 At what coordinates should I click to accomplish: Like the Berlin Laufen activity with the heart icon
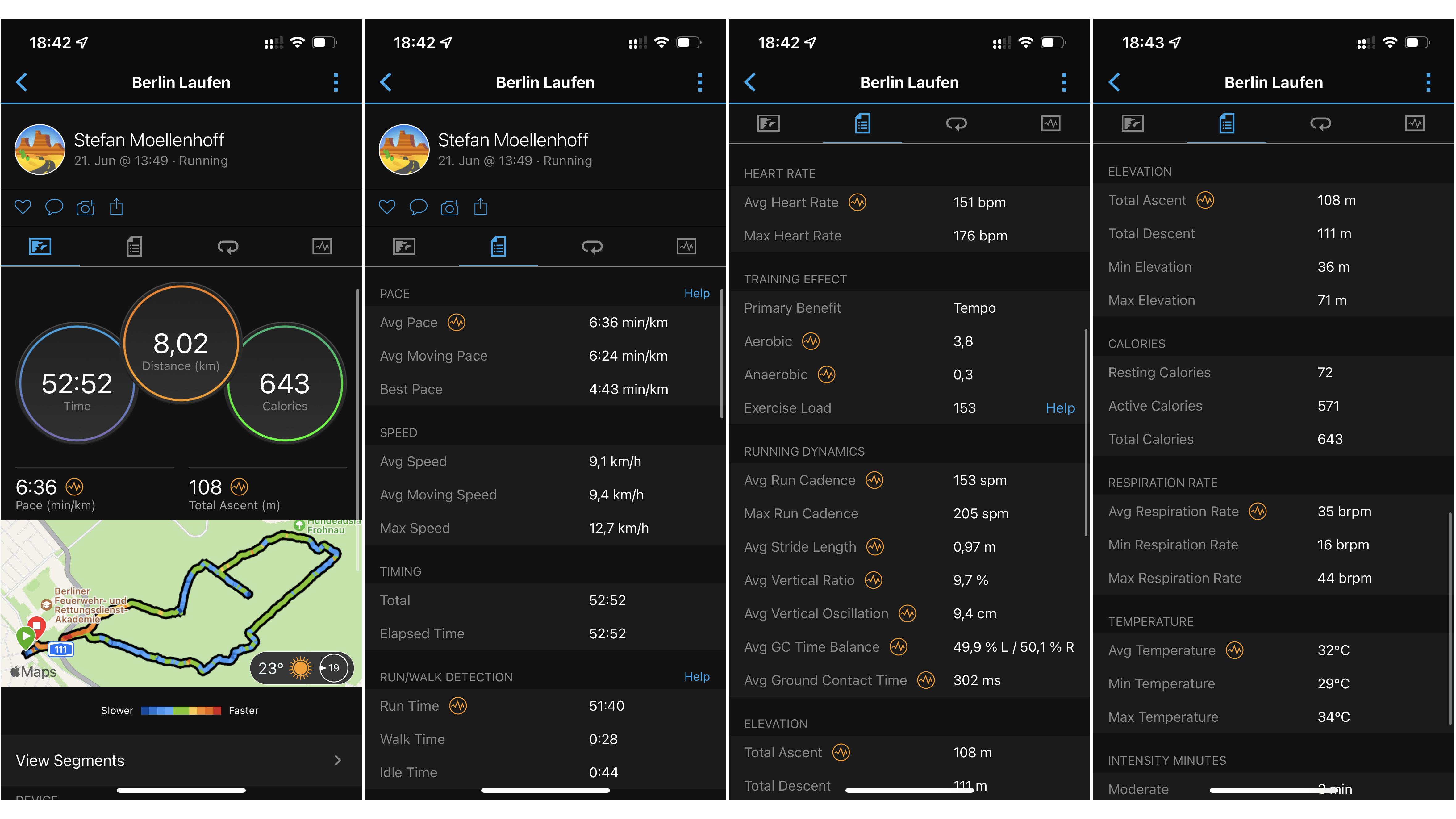pos(23,207)
